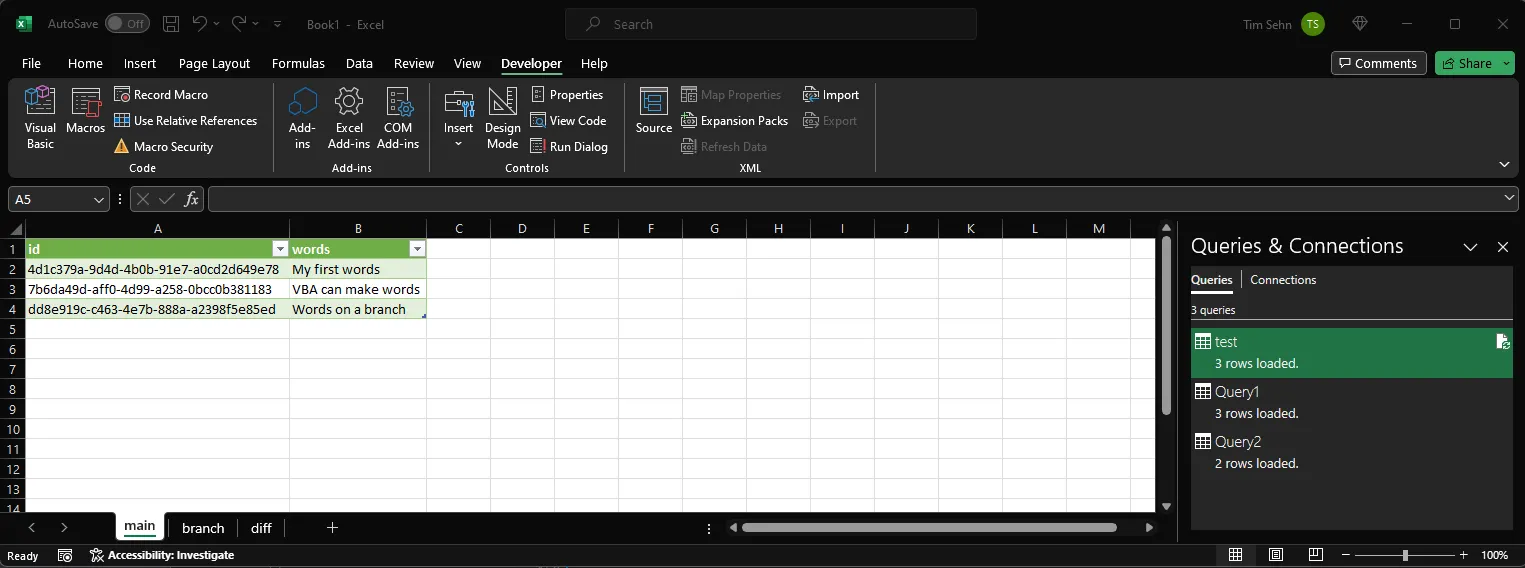Switch to the branch sheet tab
The width and height of the screenshot is (1525, 568).
pyautogui.click(x=203, y=528)
